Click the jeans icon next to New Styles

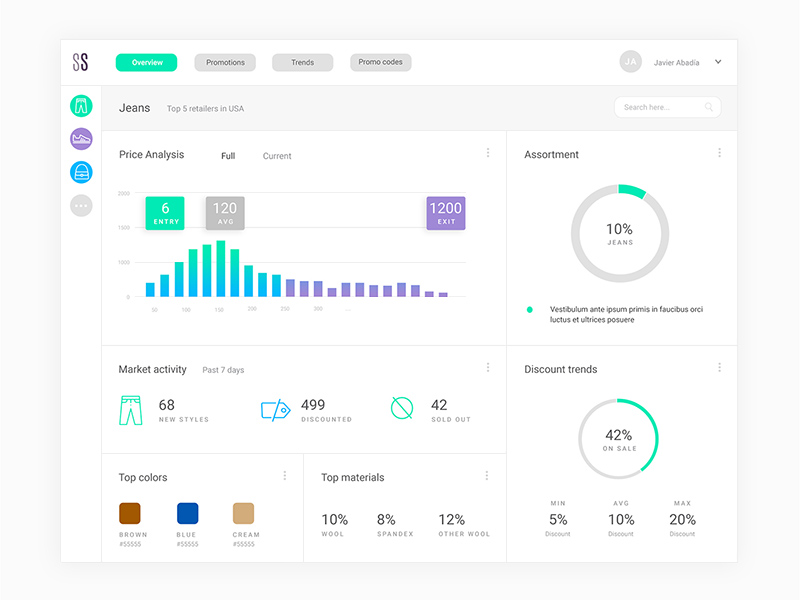pos(130,406)
